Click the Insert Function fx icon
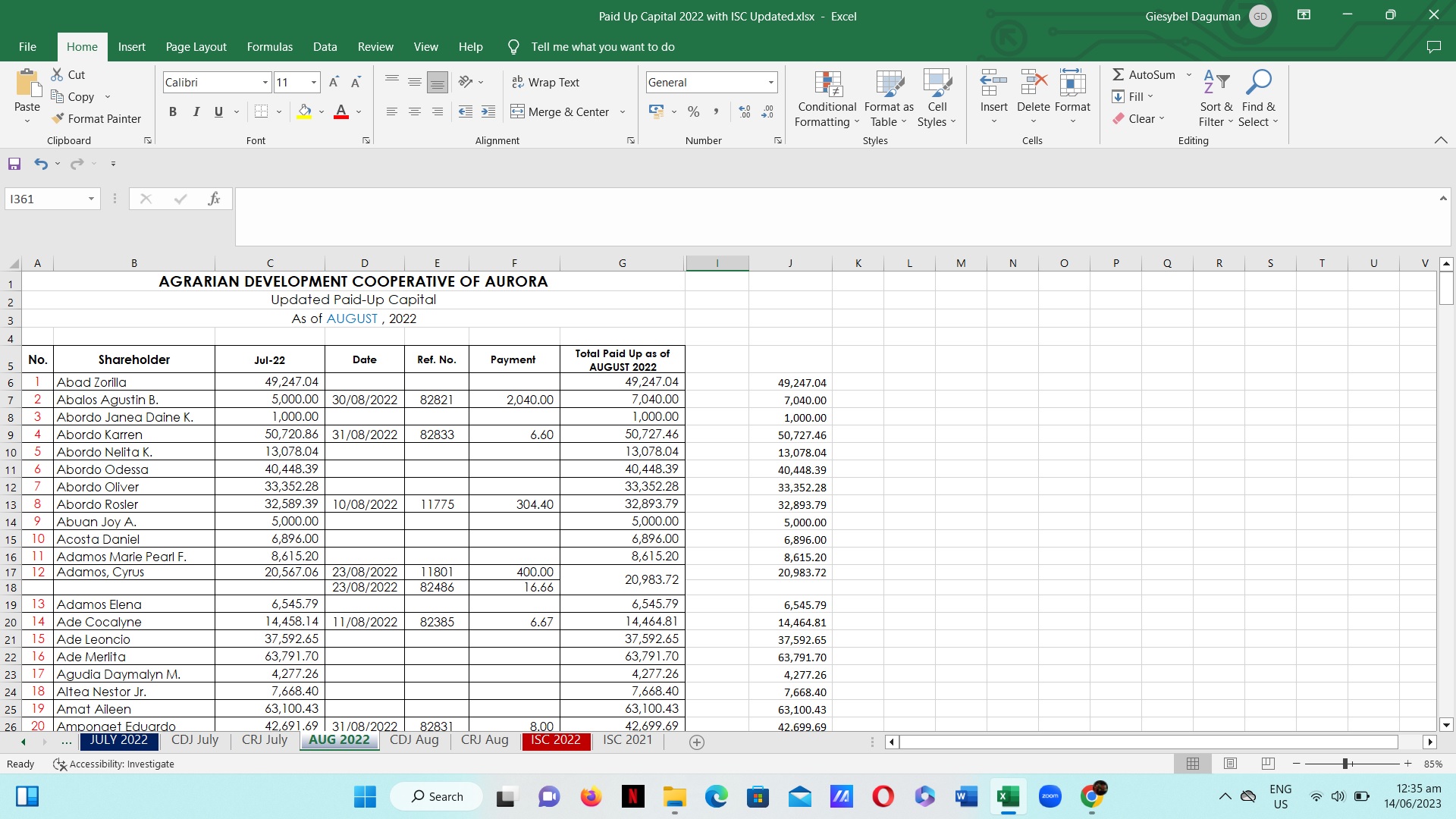1456x819 pixels. [x=214, y=199]
